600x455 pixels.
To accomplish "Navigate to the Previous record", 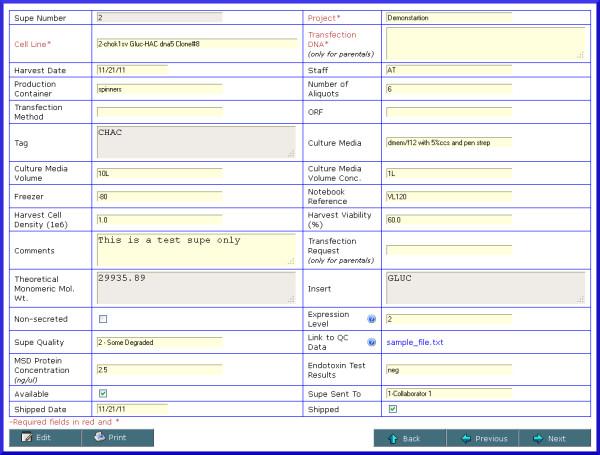I will coord(483,438).
